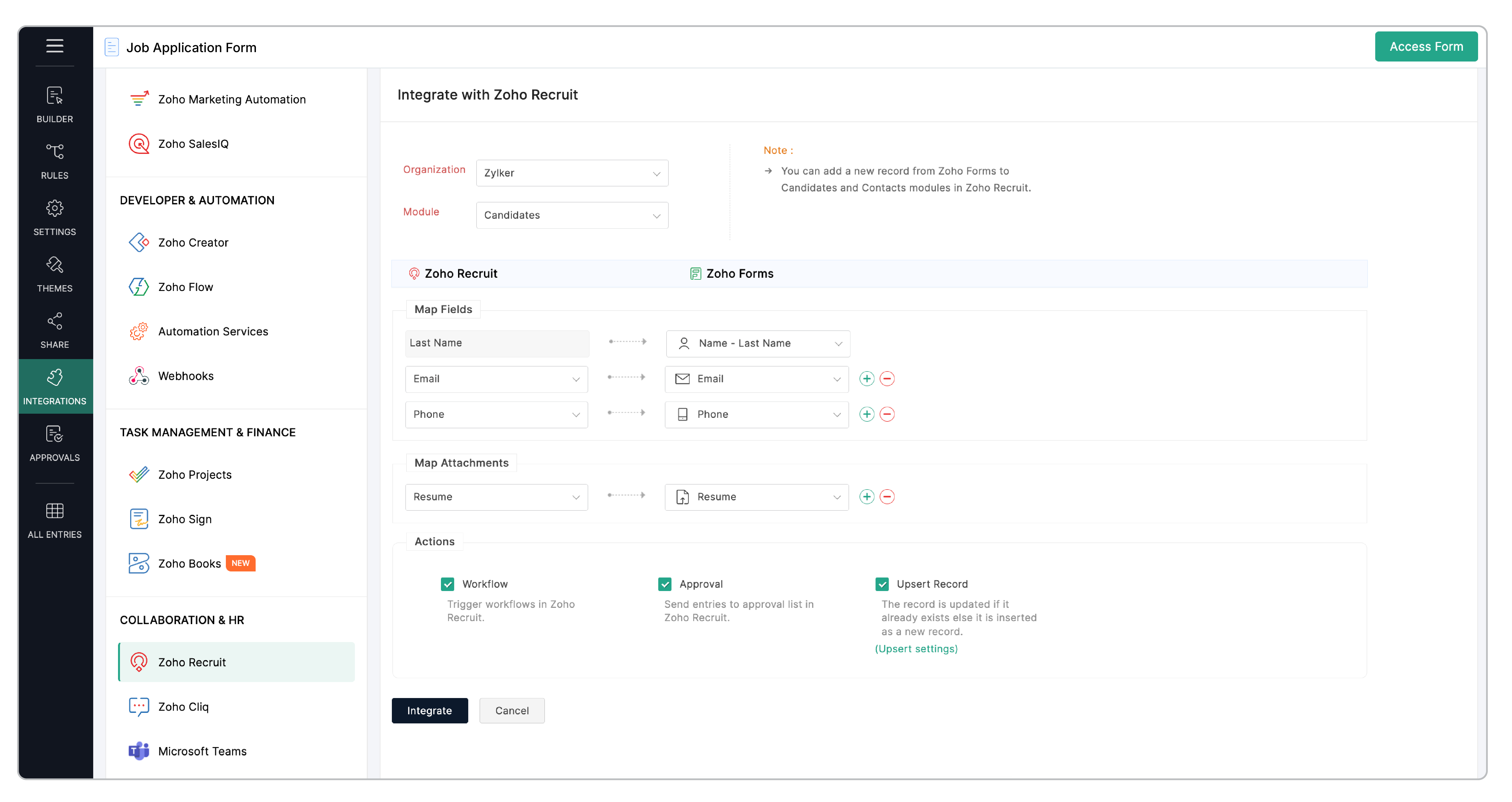Select Webhooks in Developer & Automation
Image resolution: width=1512 pixels, height=802 pixels.
[186, 376]
